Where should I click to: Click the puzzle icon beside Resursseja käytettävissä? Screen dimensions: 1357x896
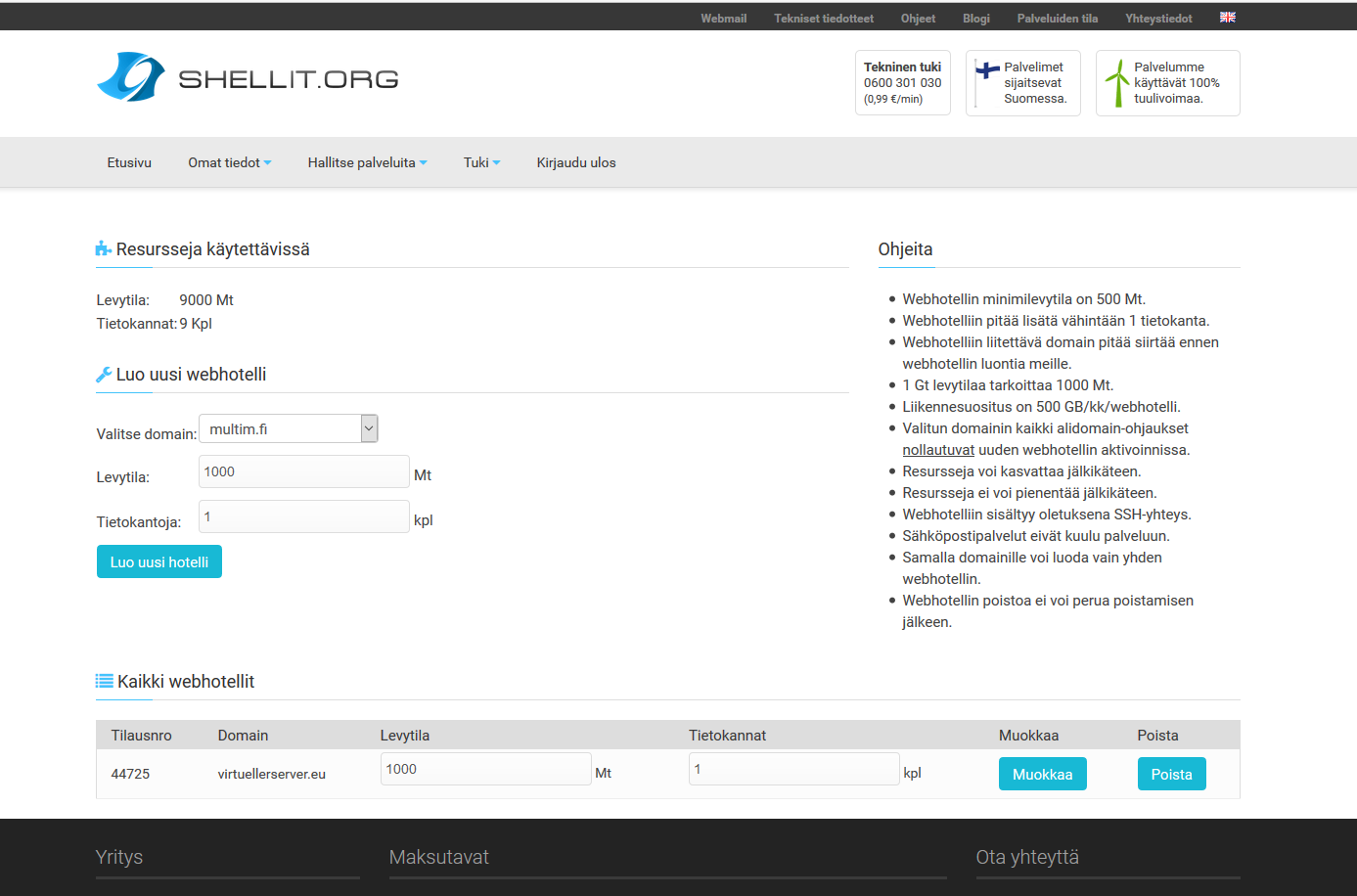103,247
